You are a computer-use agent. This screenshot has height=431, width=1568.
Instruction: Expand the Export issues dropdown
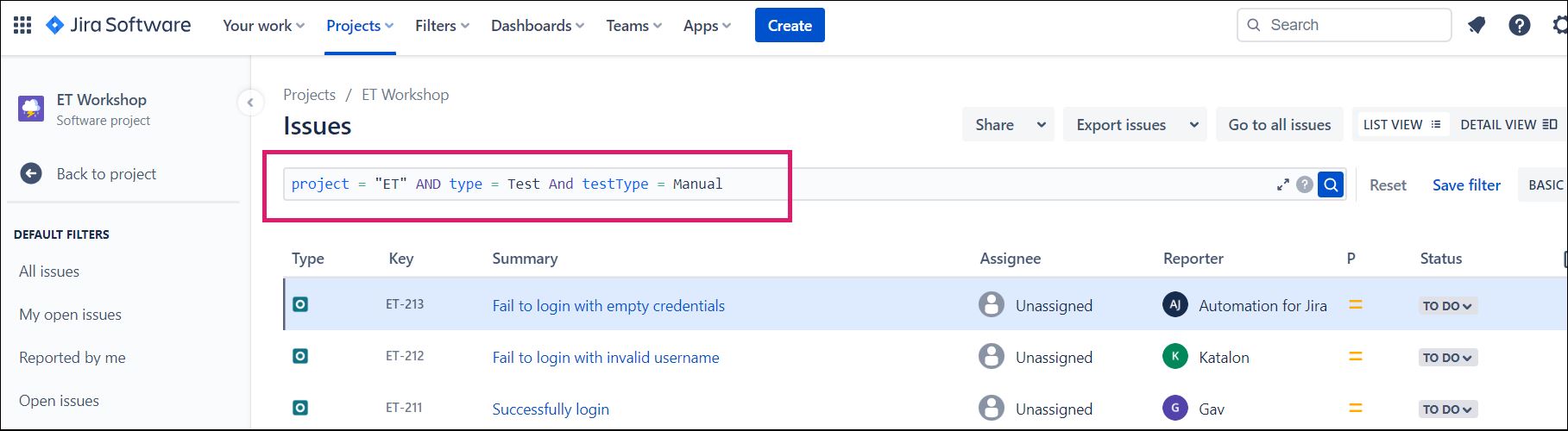tap(1193, 125)
